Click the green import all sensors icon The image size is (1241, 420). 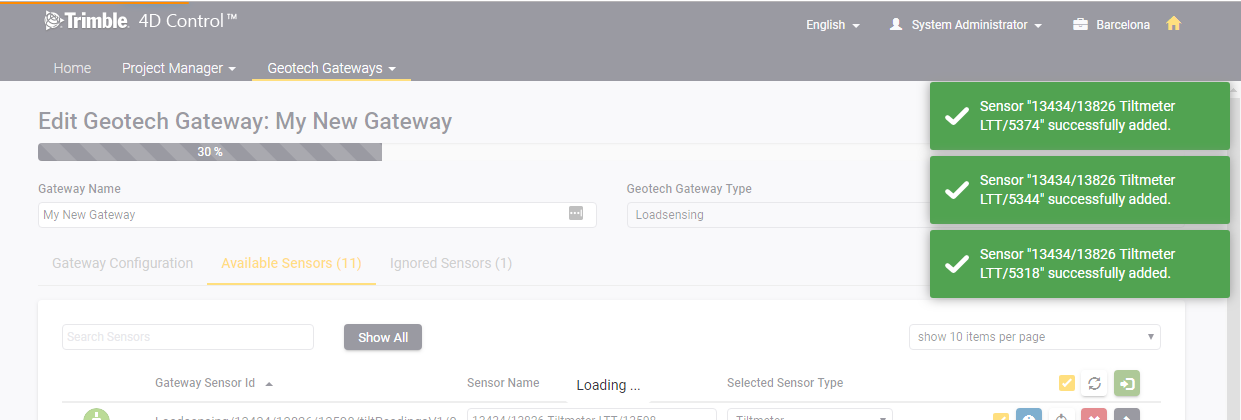pyautogui.click(x=1127, y=383)
